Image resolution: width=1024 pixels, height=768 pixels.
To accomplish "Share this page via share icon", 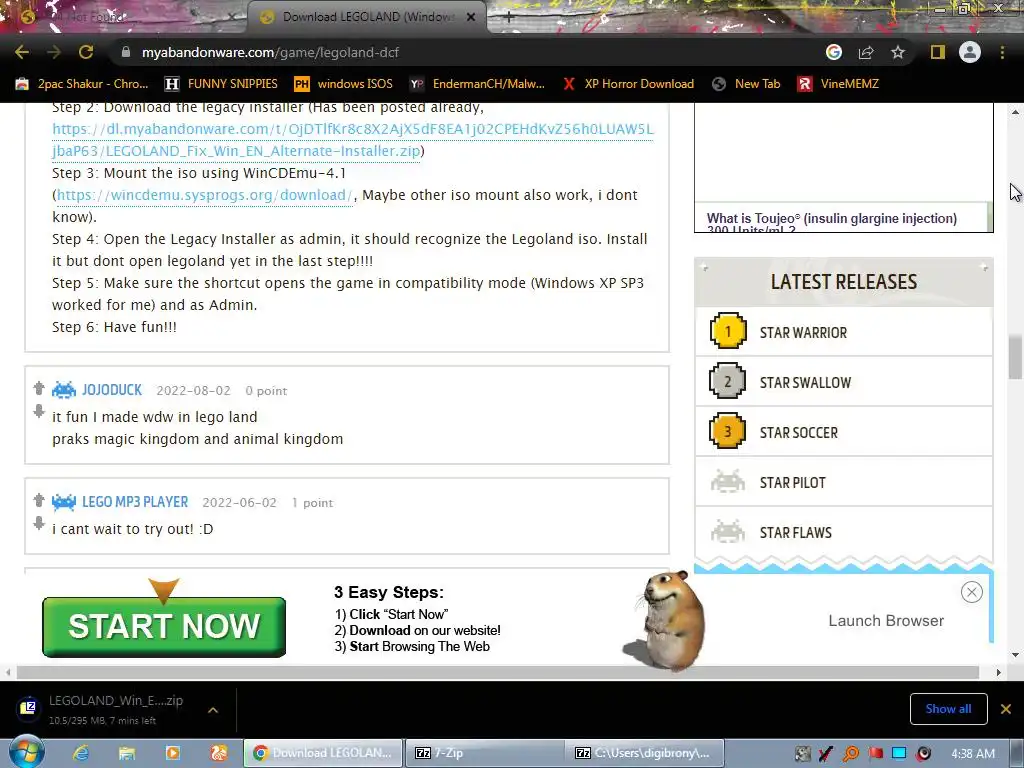I will click(866, 52).
